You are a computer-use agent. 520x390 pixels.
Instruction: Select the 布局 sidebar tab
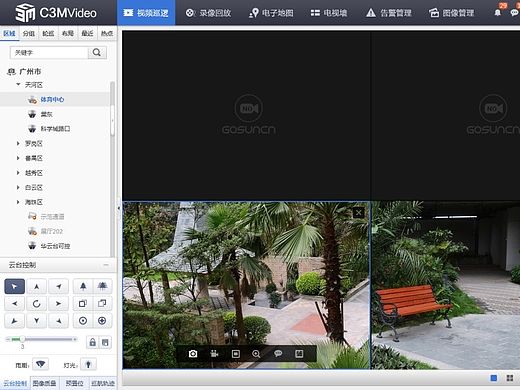tap(68, 33)
